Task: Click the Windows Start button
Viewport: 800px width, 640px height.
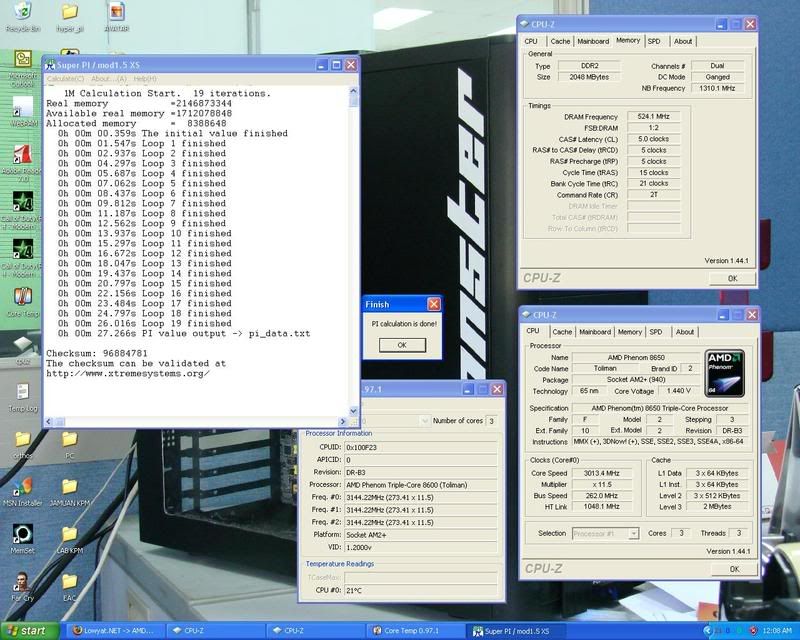Action: click(30, 631)
